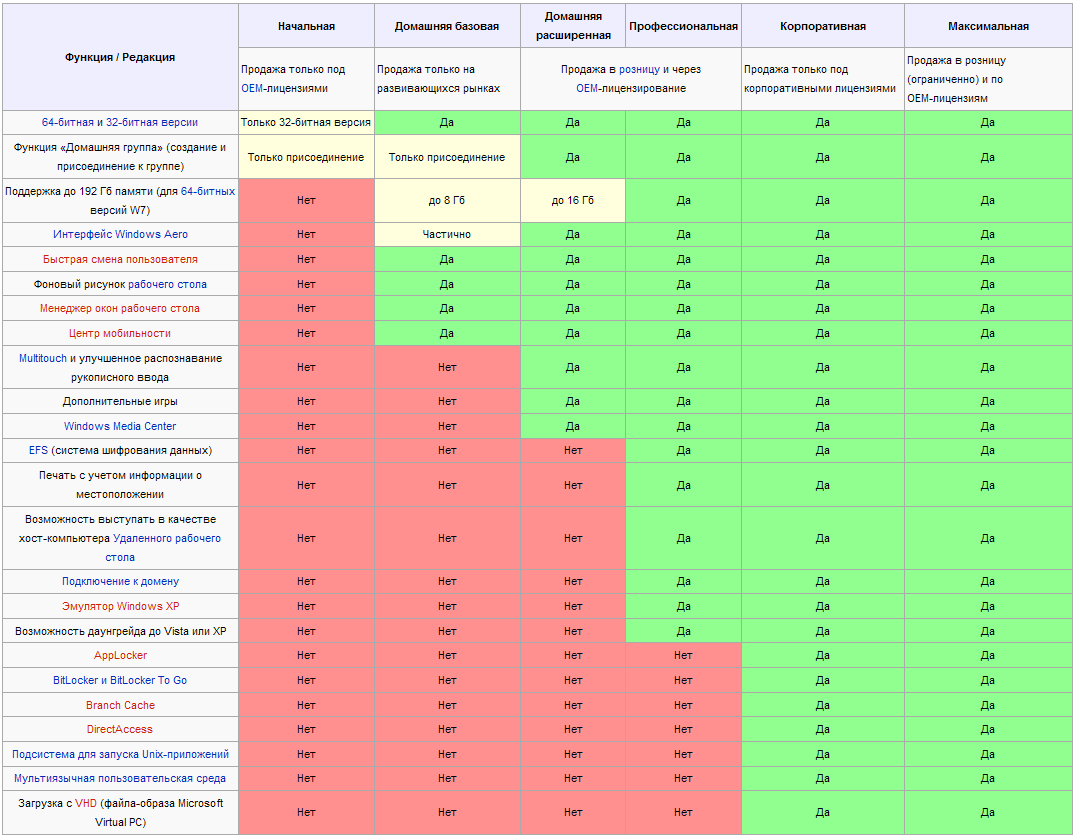Click the Менеджер окон рабочего стола link
This screenshot has width=1076, height=838.
click(120, 309)
